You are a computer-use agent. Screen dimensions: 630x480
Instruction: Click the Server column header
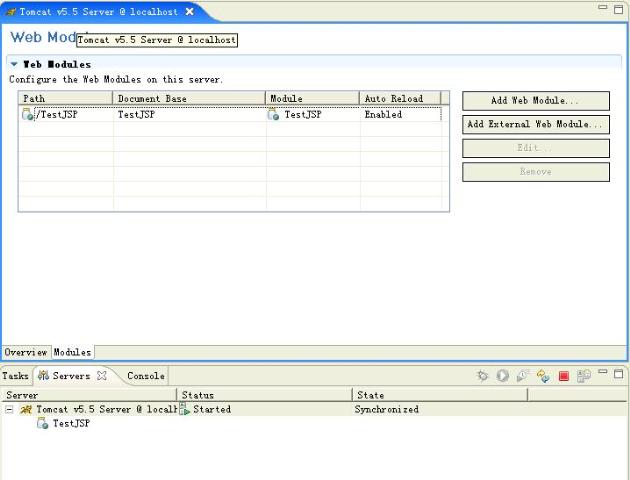[x=89, y=395]
